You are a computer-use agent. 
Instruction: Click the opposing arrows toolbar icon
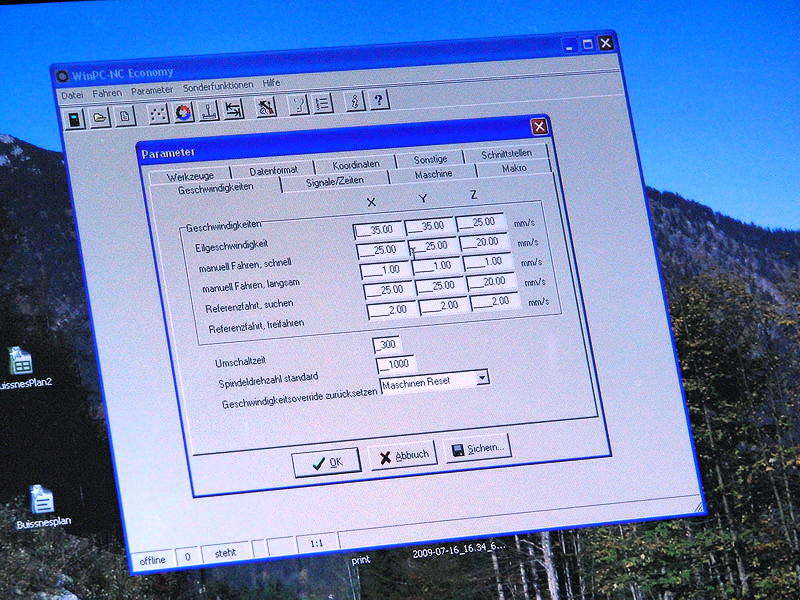(234, 109)
